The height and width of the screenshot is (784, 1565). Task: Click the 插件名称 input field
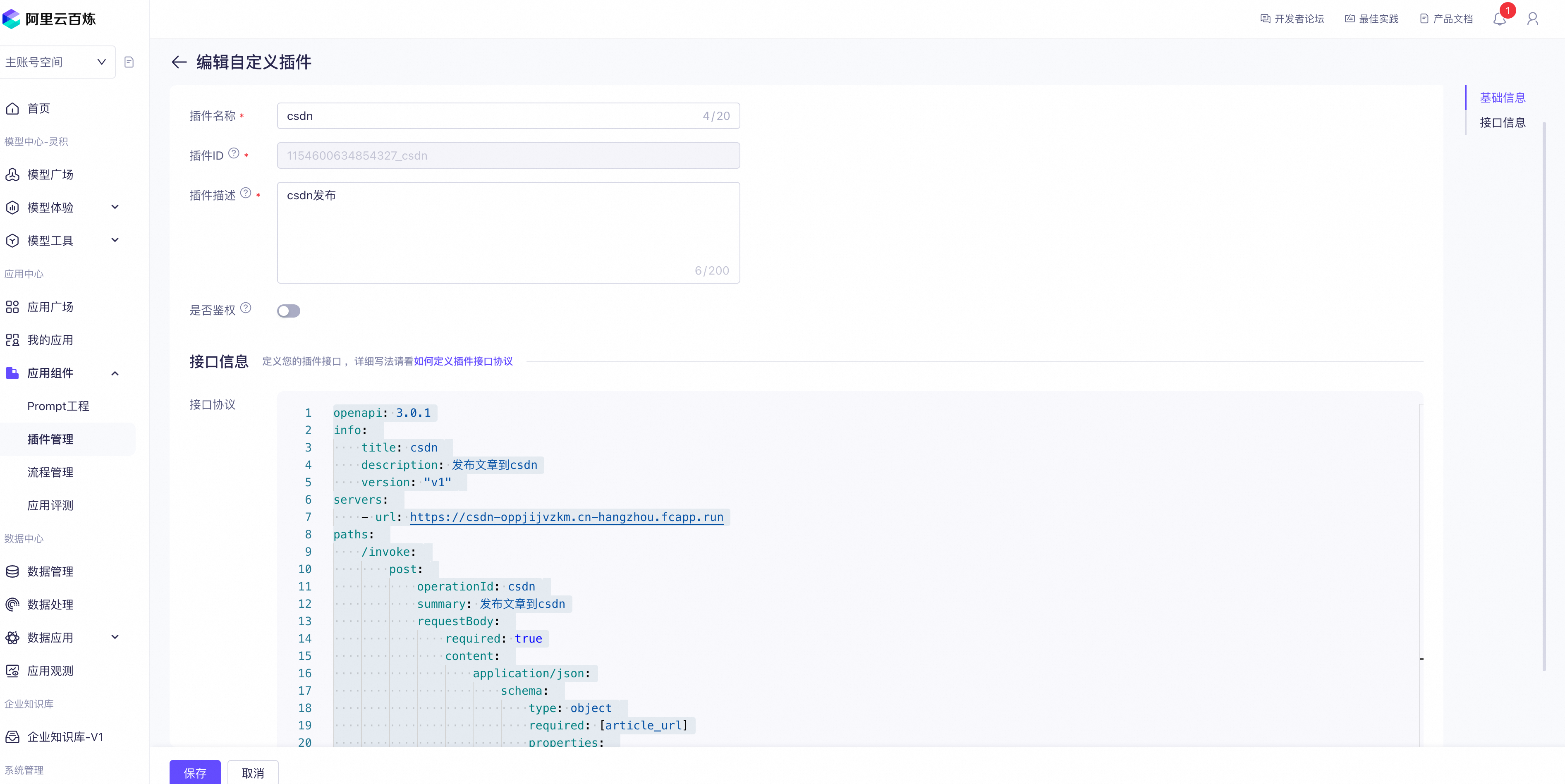[509, 116]
